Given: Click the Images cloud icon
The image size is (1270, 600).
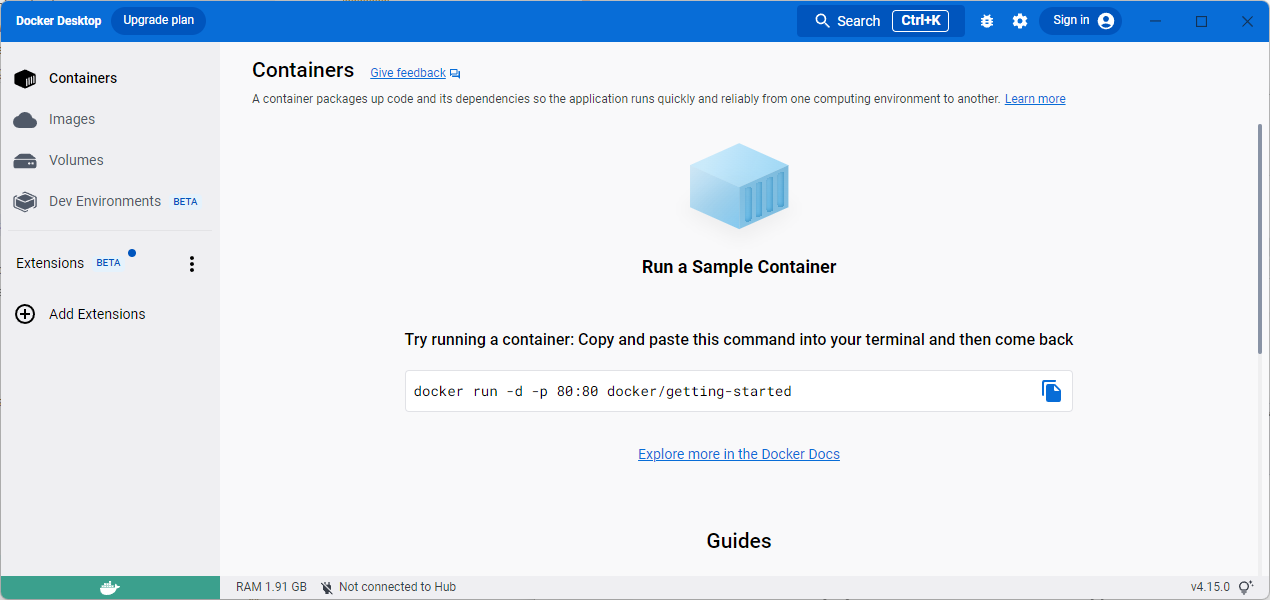Looking at the screenshot, I should click(x=25, y=120).
